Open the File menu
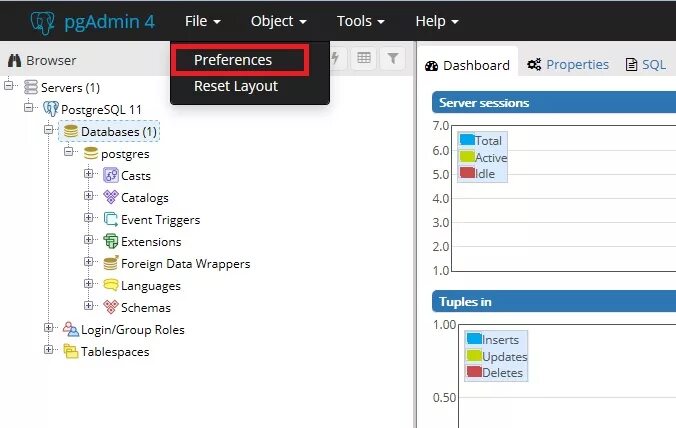 (x=203, y=21)
